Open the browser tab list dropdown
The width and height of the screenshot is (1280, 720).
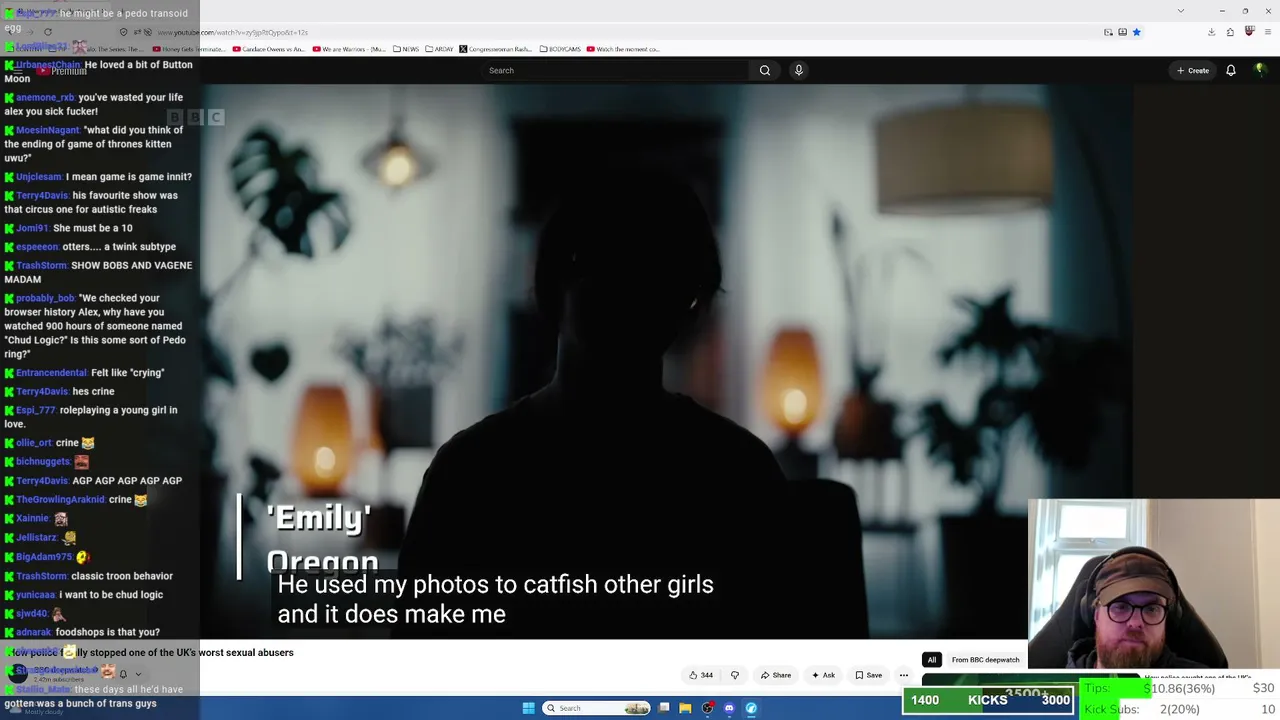pos(1181,11)
